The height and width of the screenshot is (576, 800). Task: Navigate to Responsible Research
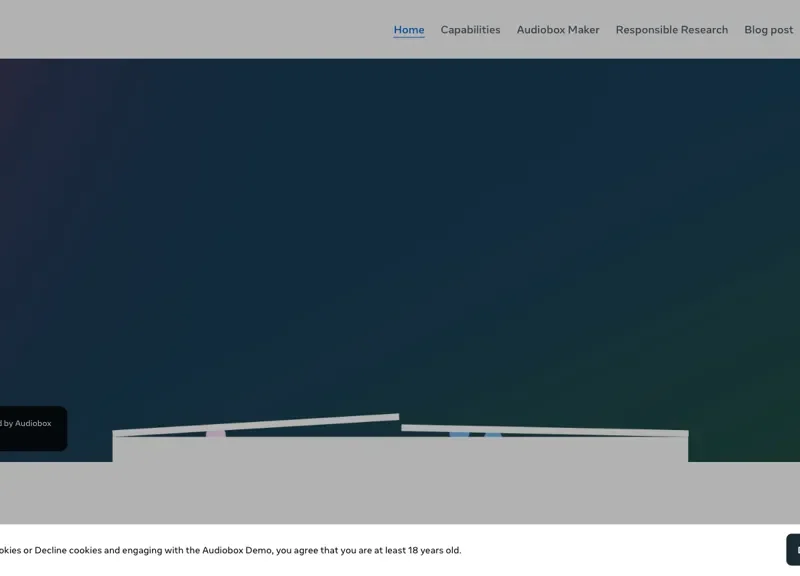671,30
